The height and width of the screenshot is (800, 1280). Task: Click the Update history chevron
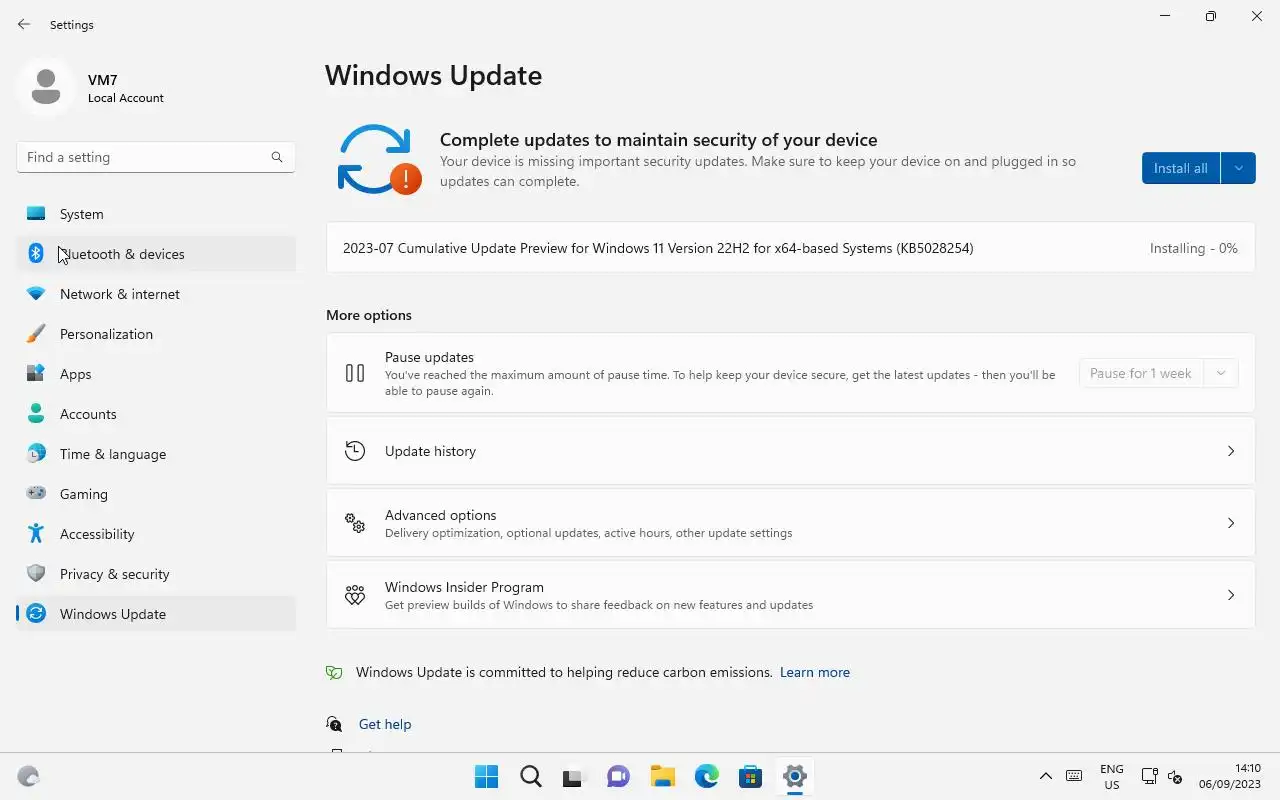coord(1231,451)
